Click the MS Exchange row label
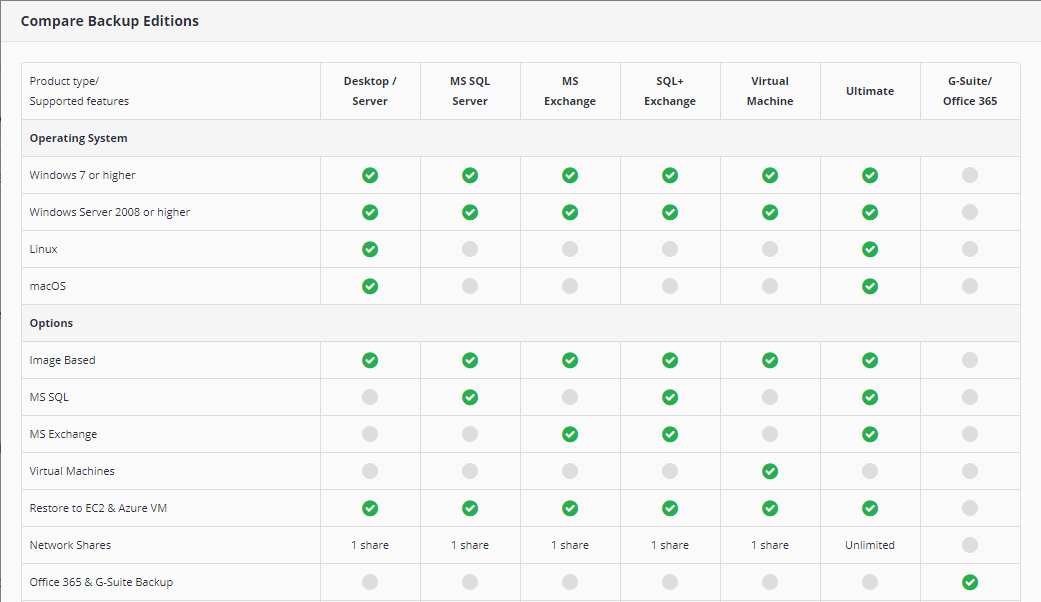Viewport: 1041px width, 602px height. click(63, 434)
